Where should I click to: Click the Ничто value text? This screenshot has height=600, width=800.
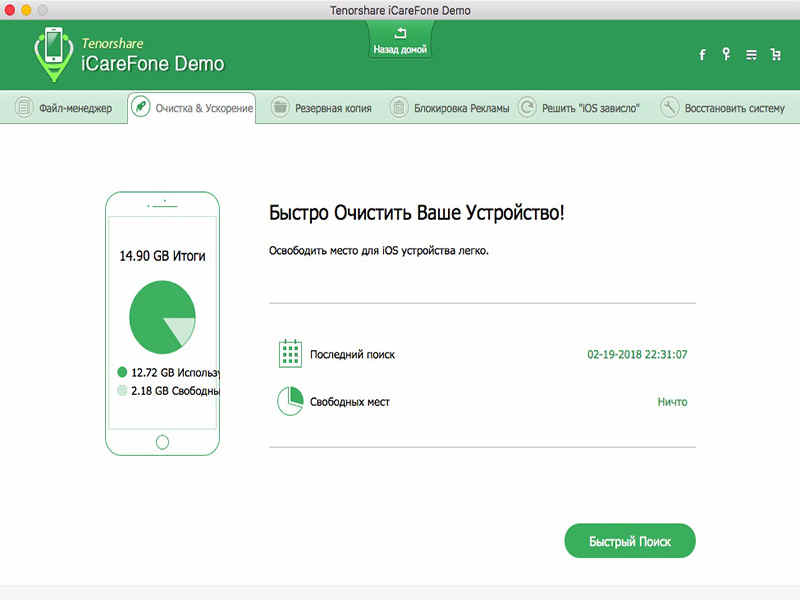672,402
